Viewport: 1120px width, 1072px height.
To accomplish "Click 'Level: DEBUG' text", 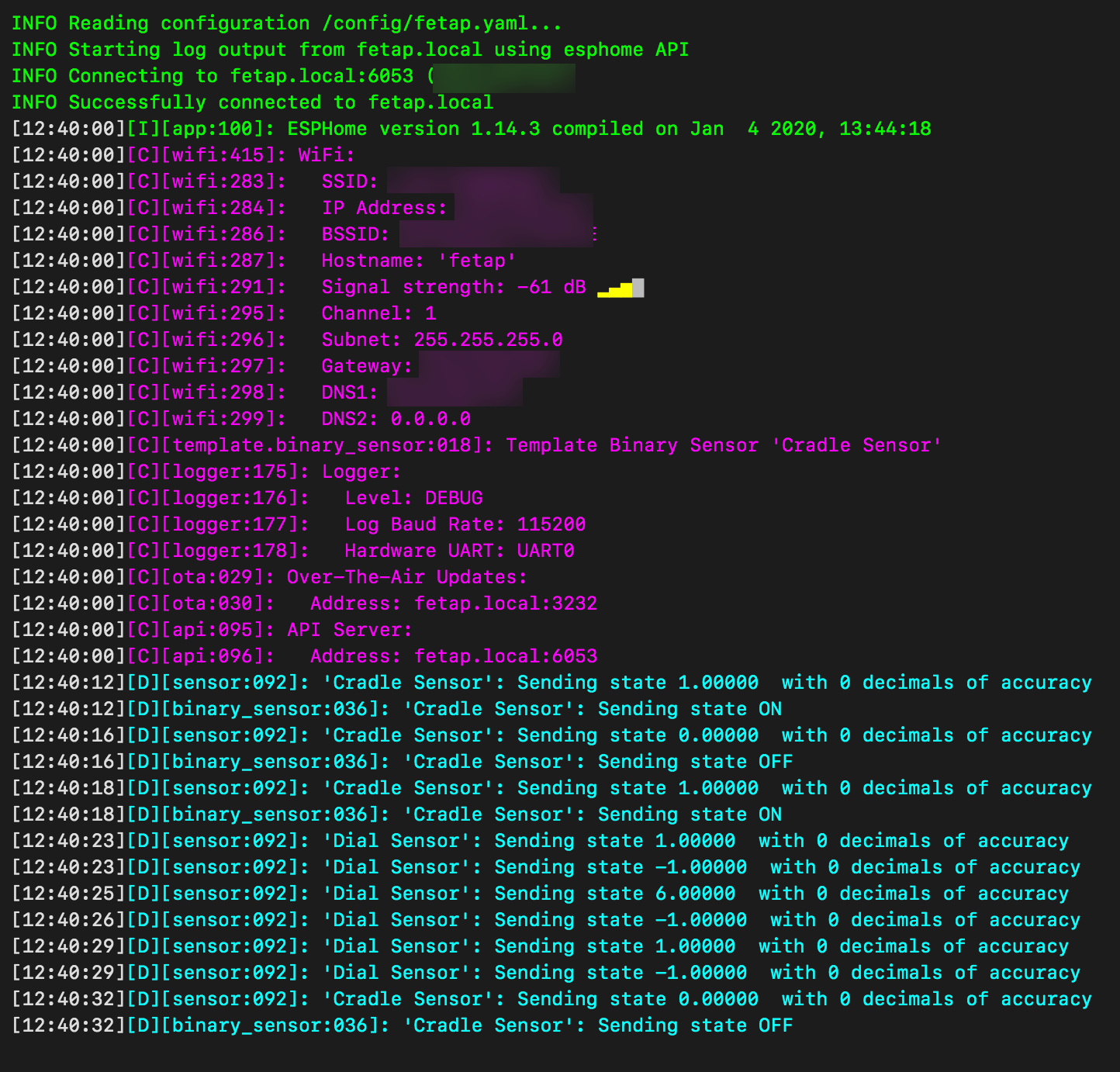I will tap(414, 498).
